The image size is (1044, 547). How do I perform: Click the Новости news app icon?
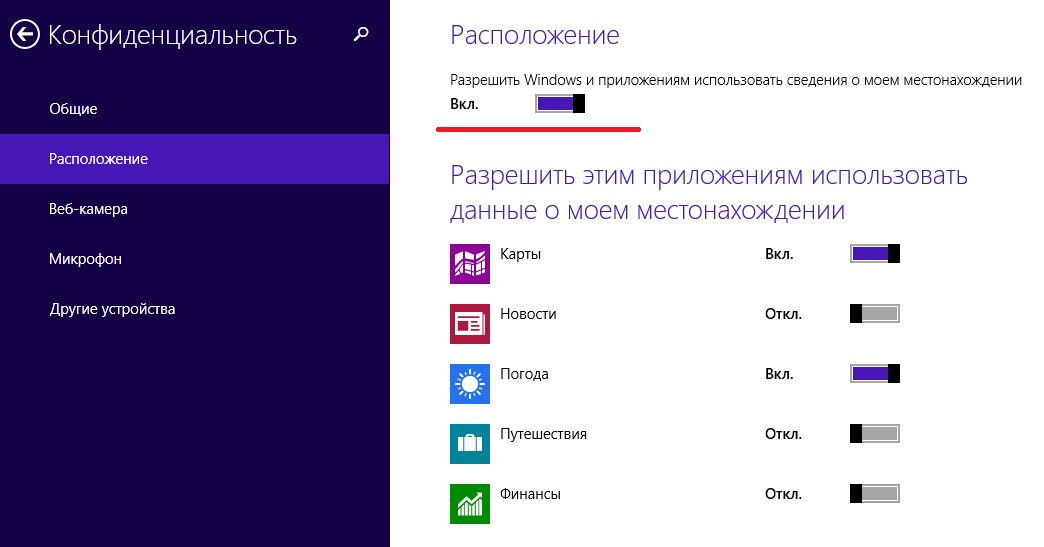pyautogui.click(x=469, y=323)
